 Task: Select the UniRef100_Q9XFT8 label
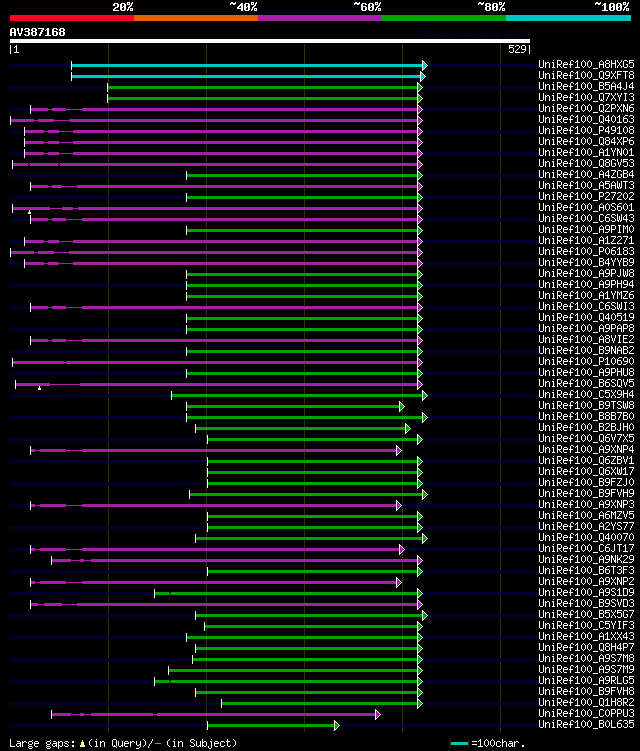pos(586,75)
